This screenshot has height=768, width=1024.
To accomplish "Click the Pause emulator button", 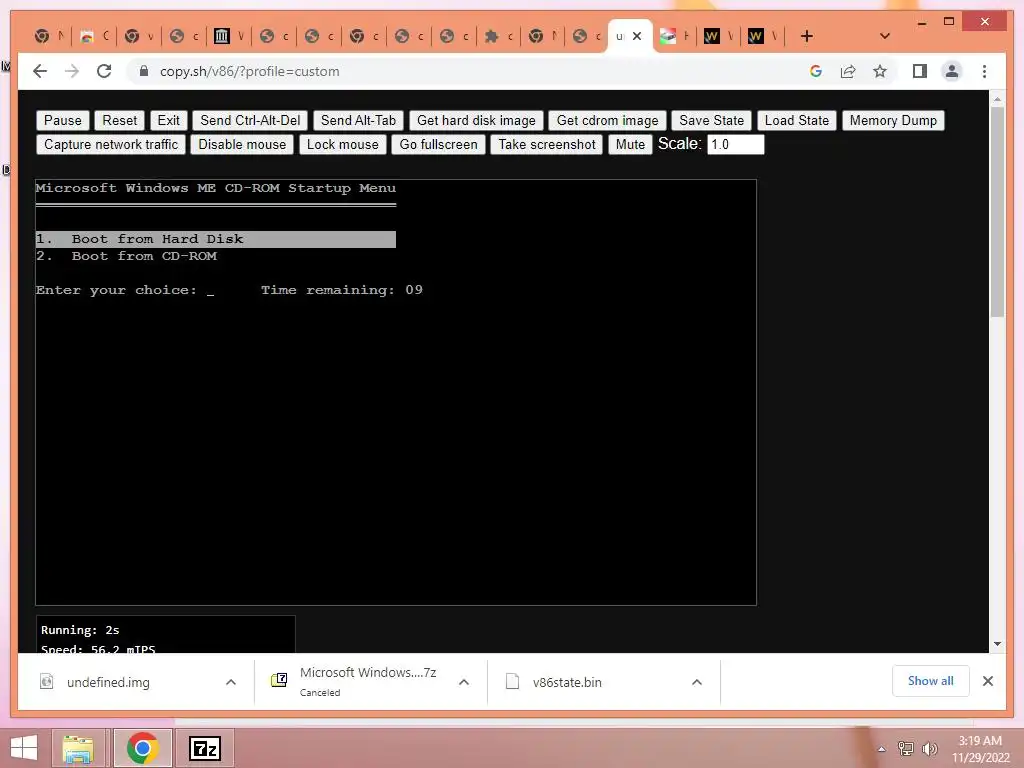I will click(63, 120).
